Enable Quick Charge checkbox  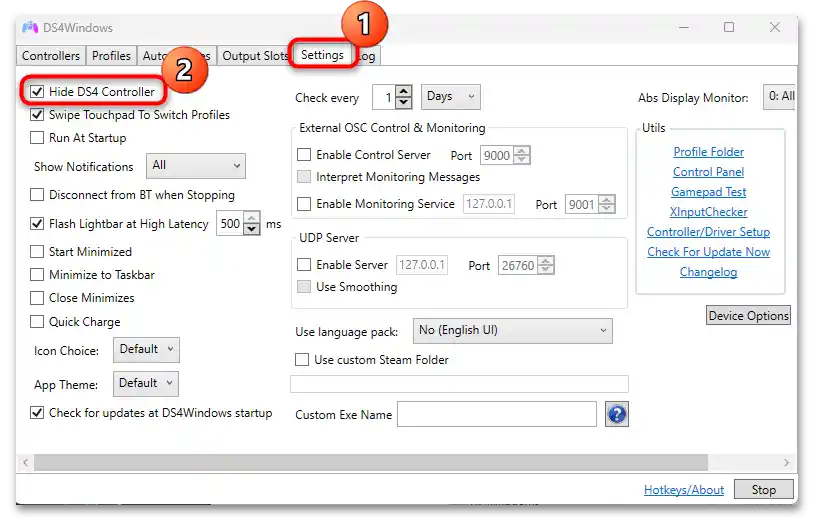[37, 322]
